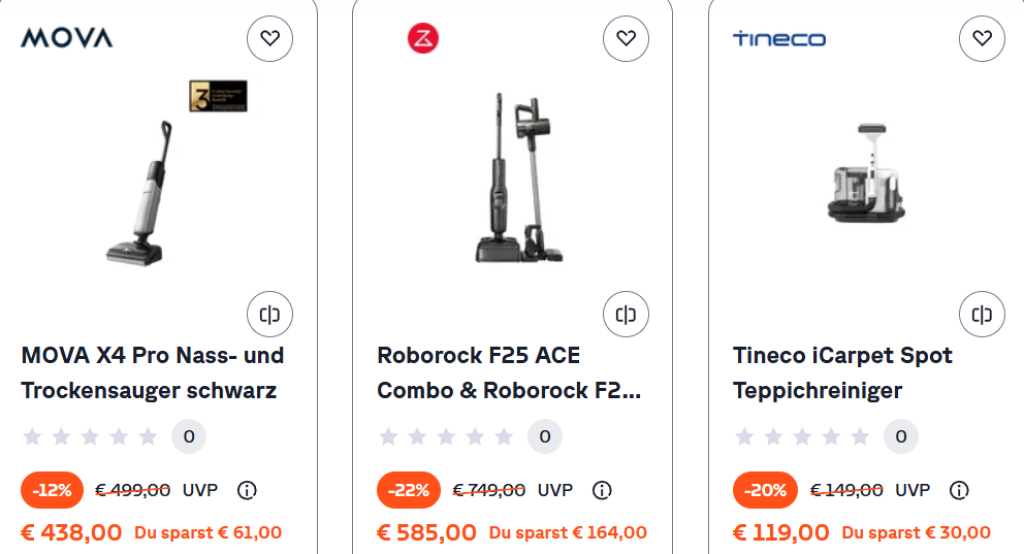The height and width of the screenshot is (554, 1024).
Task: Add MOVA X4 Pro to wishlist
Action: click(270, 39)
